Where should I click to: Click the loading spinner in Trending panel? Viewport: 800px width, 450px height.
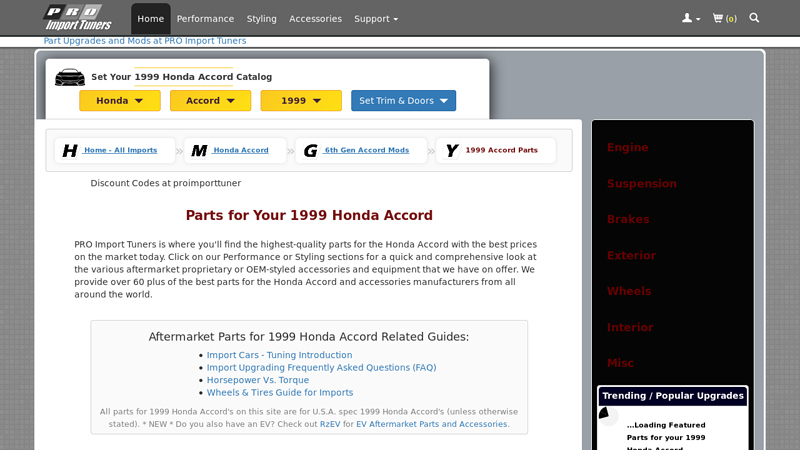tap(608, 415)
